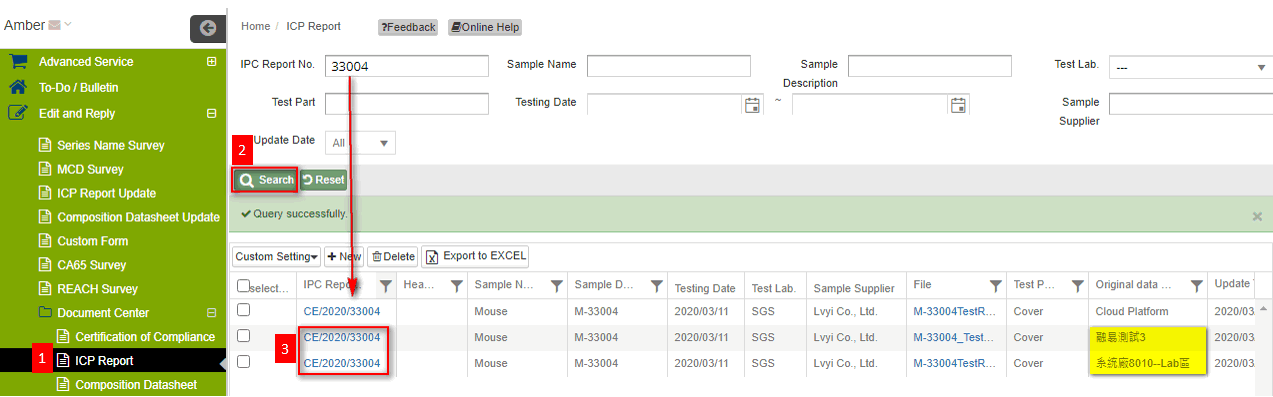Image resolution: width=1273 pixels, height=397 pixels.
Task: Filter the Original data column
Action: (1195, 286)
